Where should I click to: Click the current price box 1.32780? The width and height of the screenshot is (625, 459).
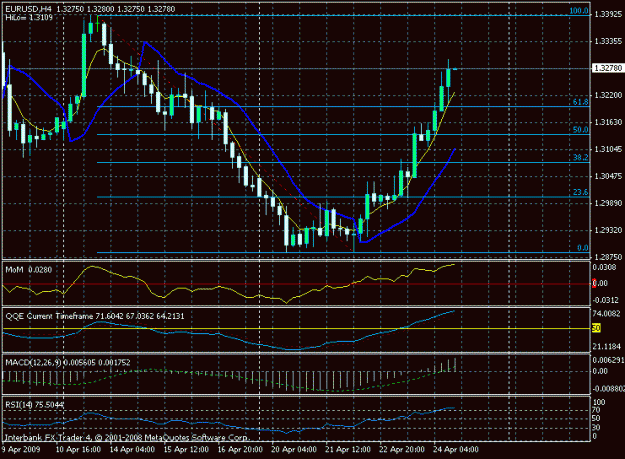coord(608,68)
